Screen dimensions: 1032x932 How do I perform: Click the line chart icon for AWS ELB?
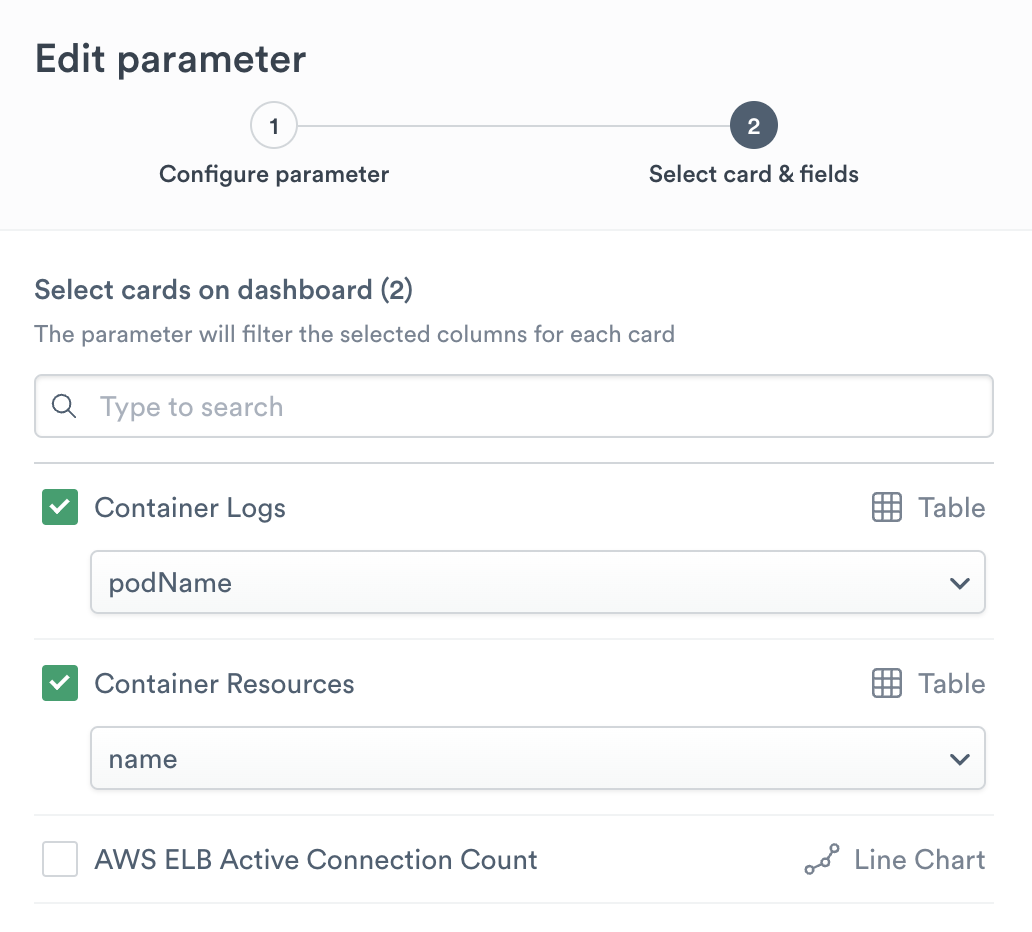point(822,860)
